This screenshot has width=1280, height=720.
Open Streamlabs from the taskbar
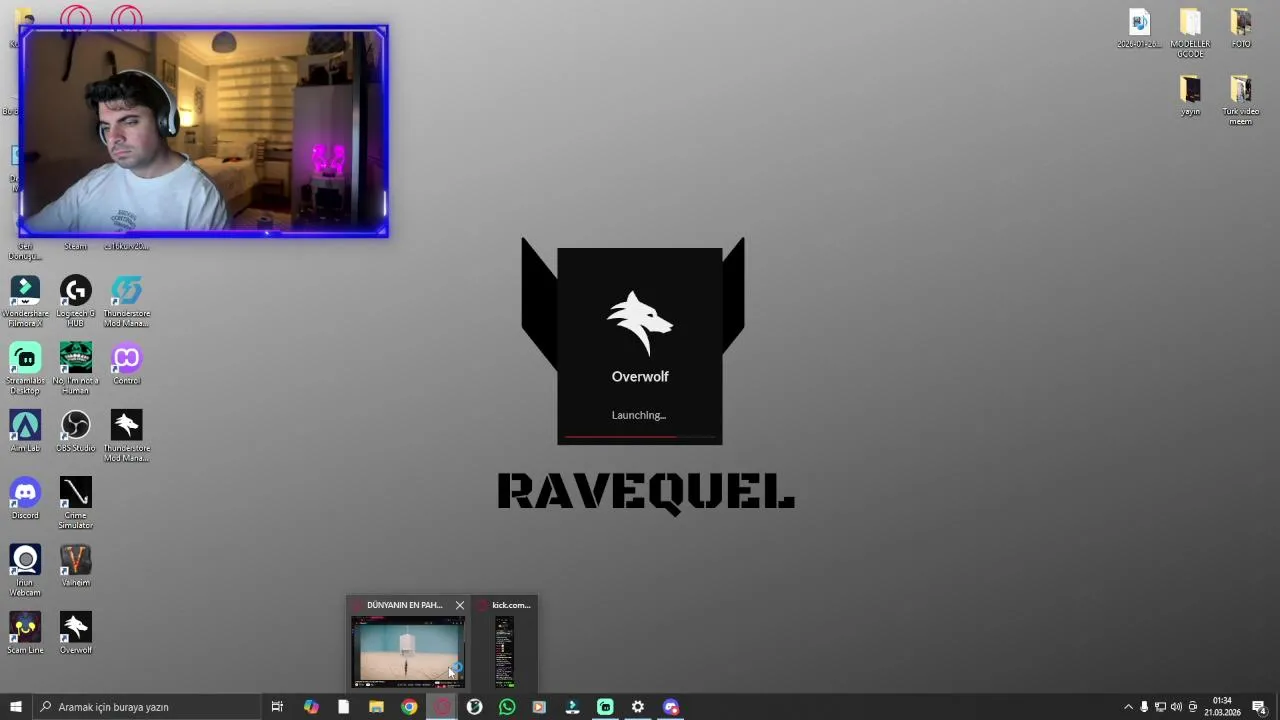(605, 707)
